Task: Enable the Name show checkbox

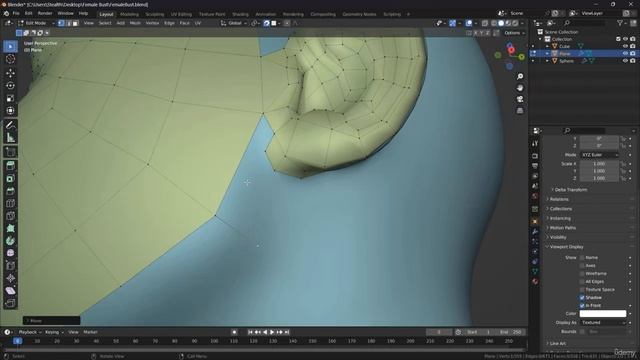Action: click(x=582, y=258)
